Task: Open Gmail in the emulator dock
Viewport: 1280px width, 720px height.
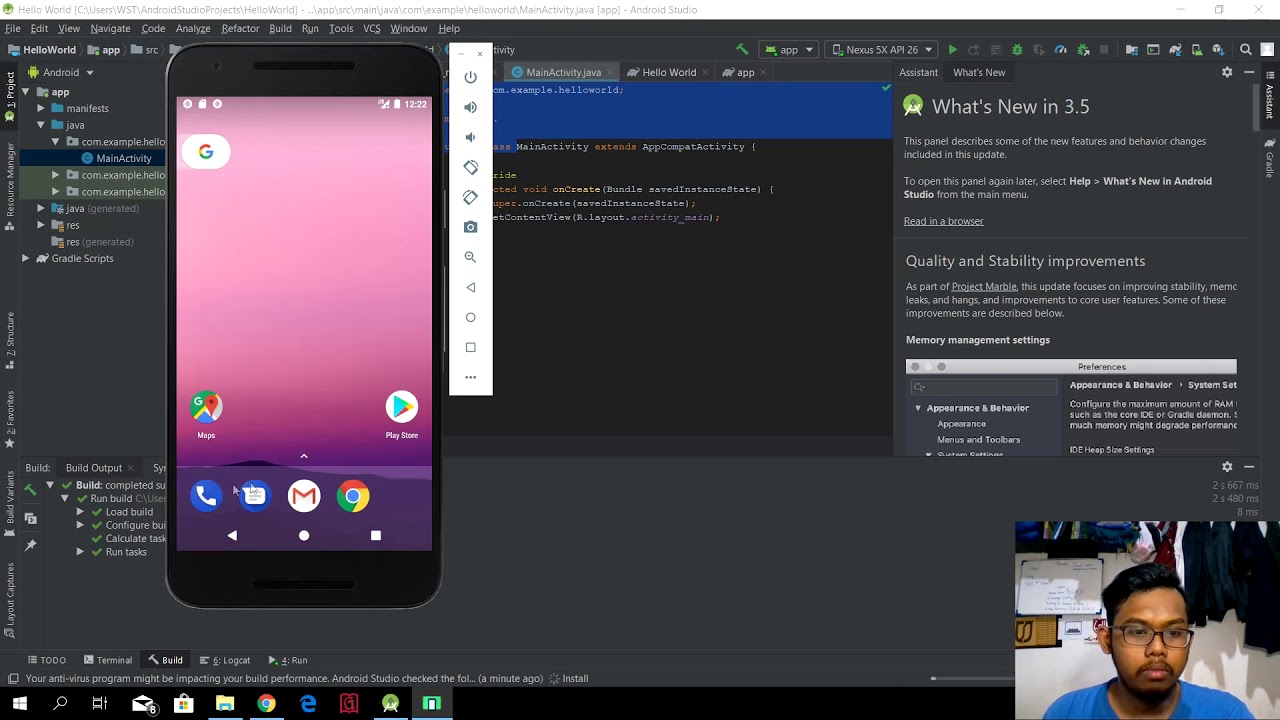Action: pos(304,496)
